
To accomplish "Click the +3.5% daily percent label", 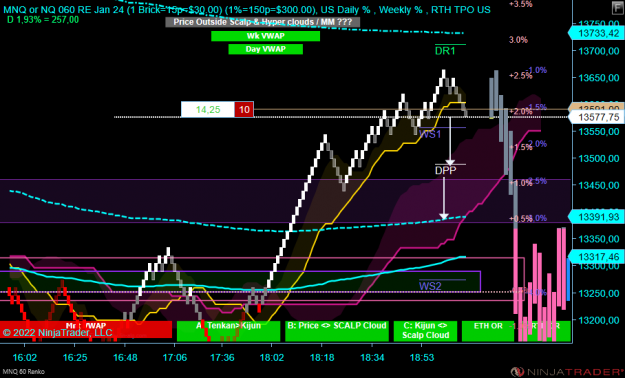I will tap(521, 4).
